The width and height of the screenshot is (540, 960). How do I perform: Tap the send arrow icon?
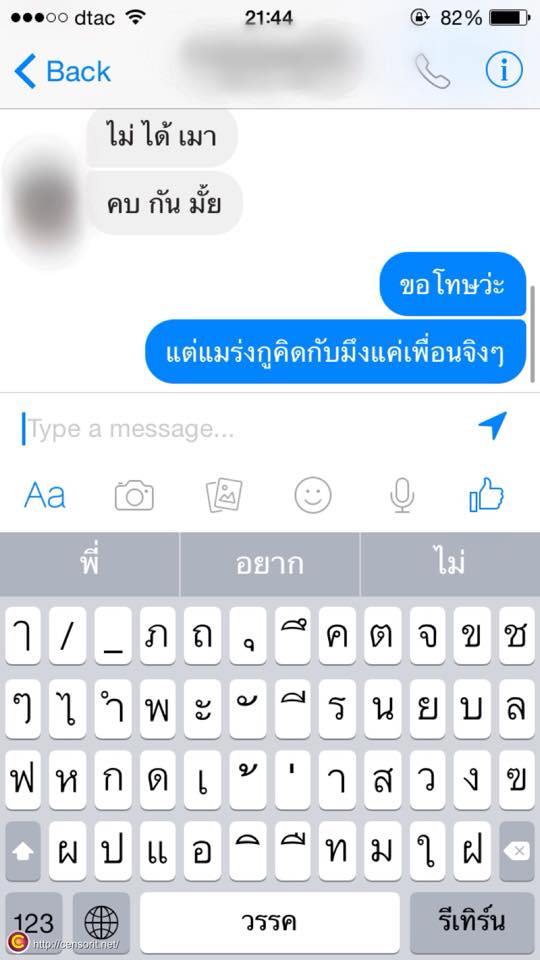pyautogui.click(x=492, y=426)
